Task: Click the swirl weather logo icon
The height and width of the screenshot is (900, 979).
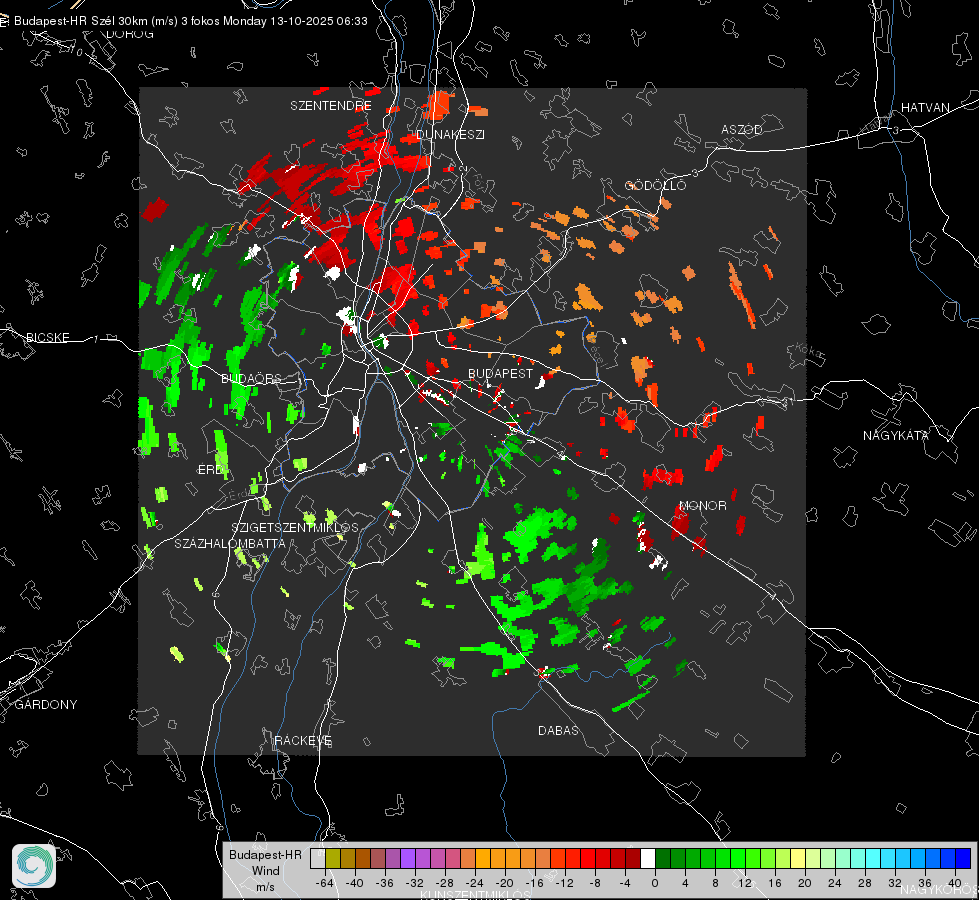Action: point(34,866)
